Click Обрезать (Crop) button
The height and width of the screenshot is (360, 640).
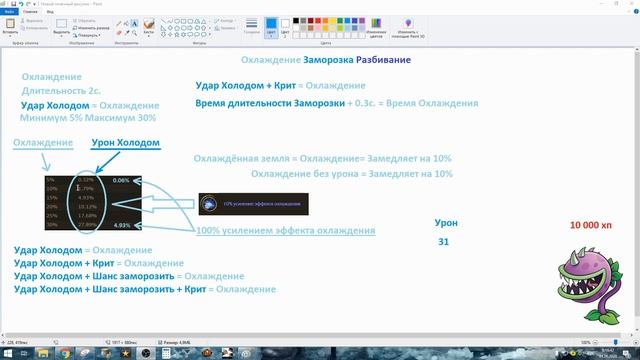pyautogui.click(x=84, y=20)
